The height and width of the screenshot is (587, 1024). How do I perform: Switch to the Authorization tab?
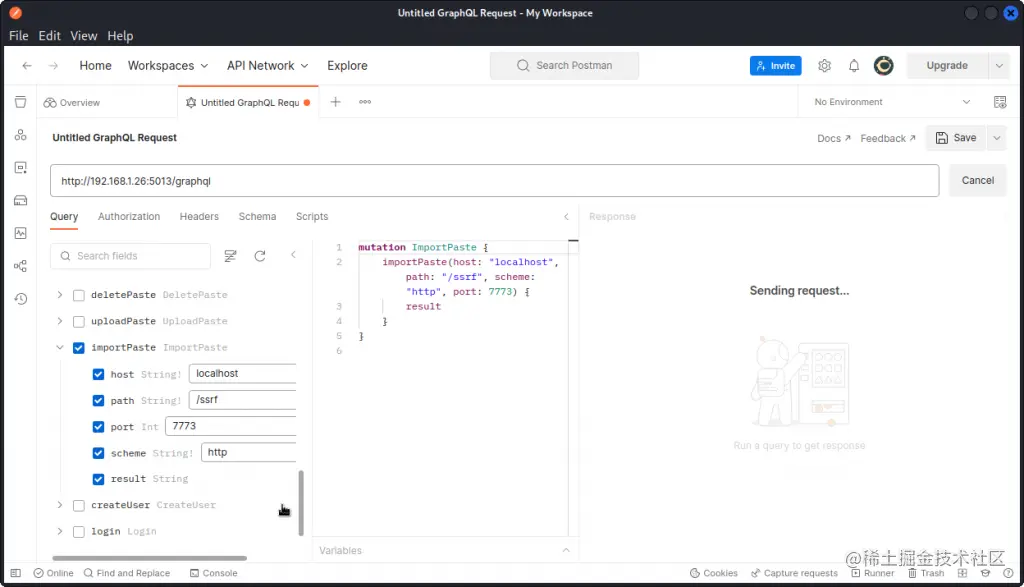129,217
